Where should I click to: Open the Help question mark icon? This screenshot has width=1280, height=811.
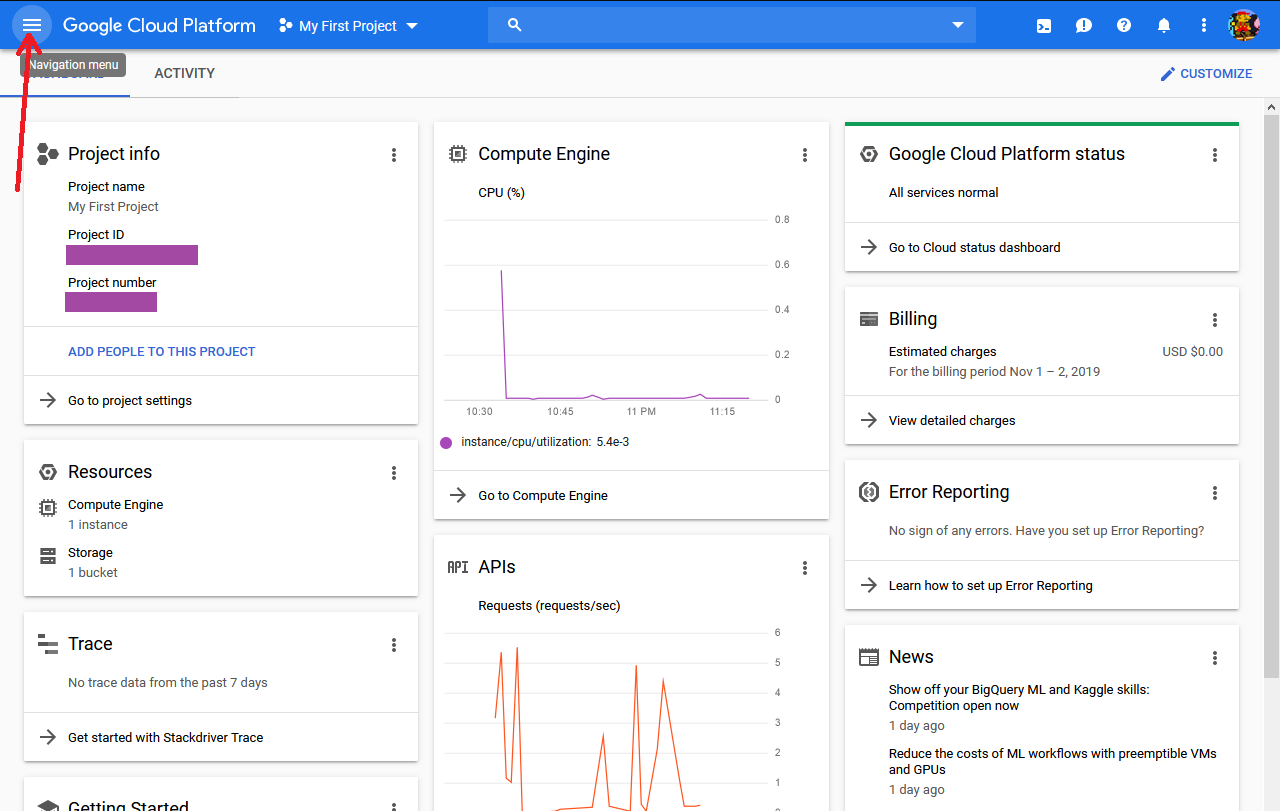pos(1124,25)
